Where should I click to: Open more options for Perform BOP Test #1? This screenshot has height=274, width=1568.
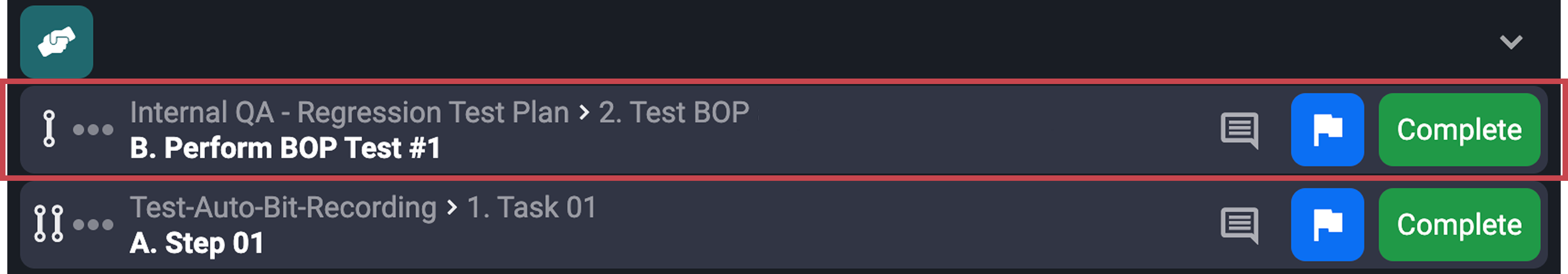point(93,130)
